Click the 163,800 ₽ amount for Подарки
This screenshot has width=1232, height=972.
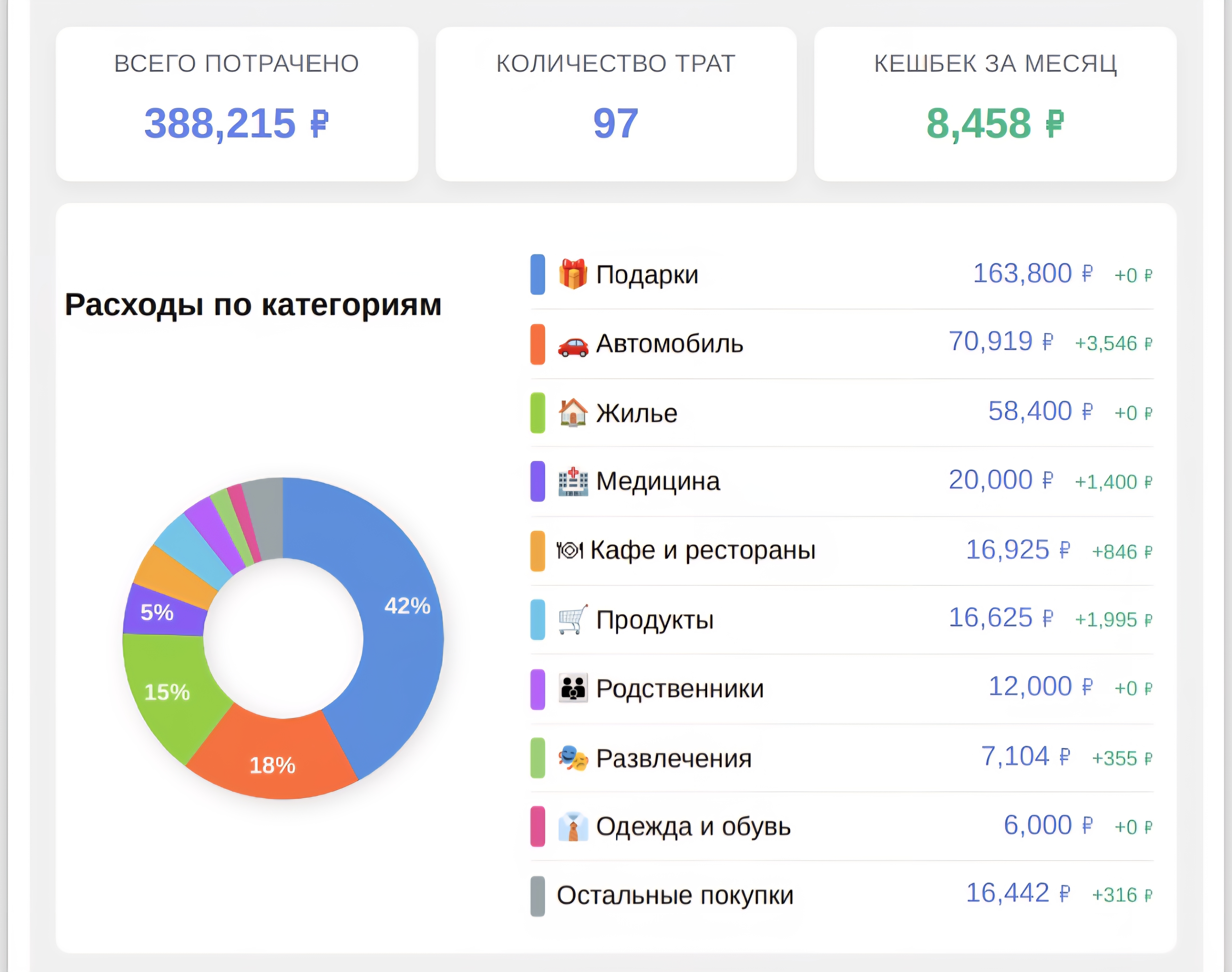click(x=1034, y=273)
